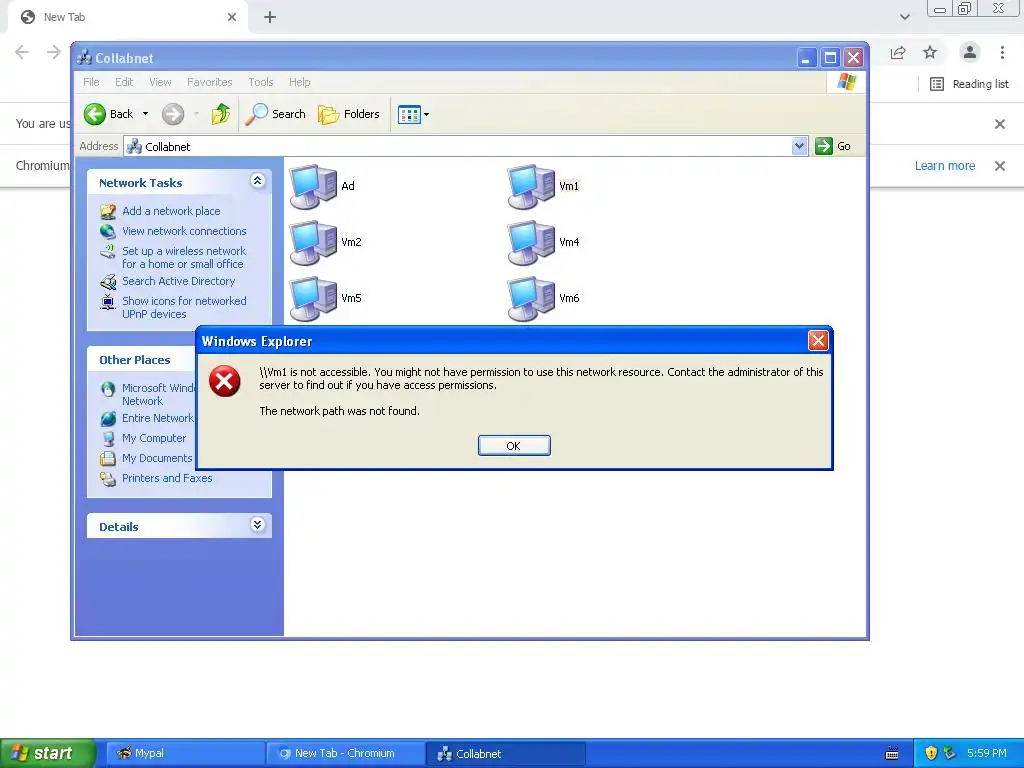Viewport: 1024px width, 768px height.
Task: Click View network connections
Action: point(184,231)
